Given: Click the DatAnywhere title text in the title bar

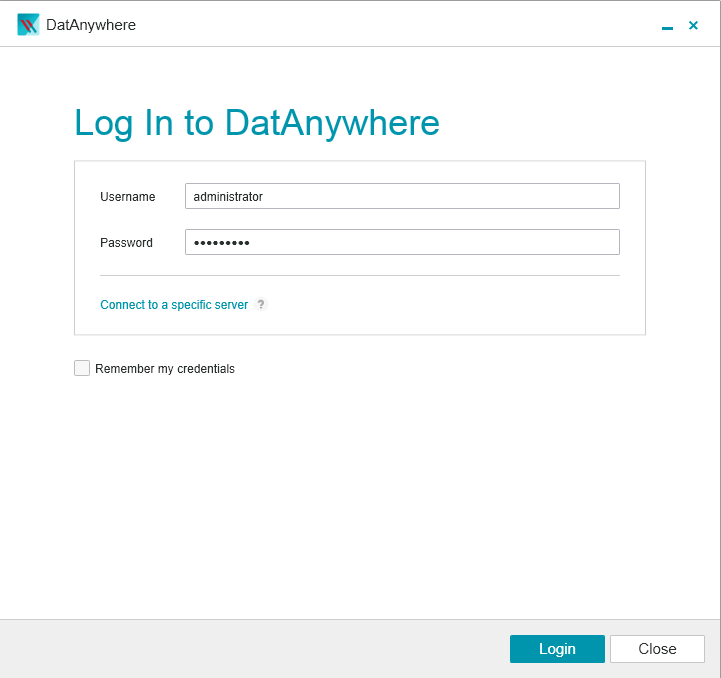Looking at the screenshot, I should (x=91, y=25).
